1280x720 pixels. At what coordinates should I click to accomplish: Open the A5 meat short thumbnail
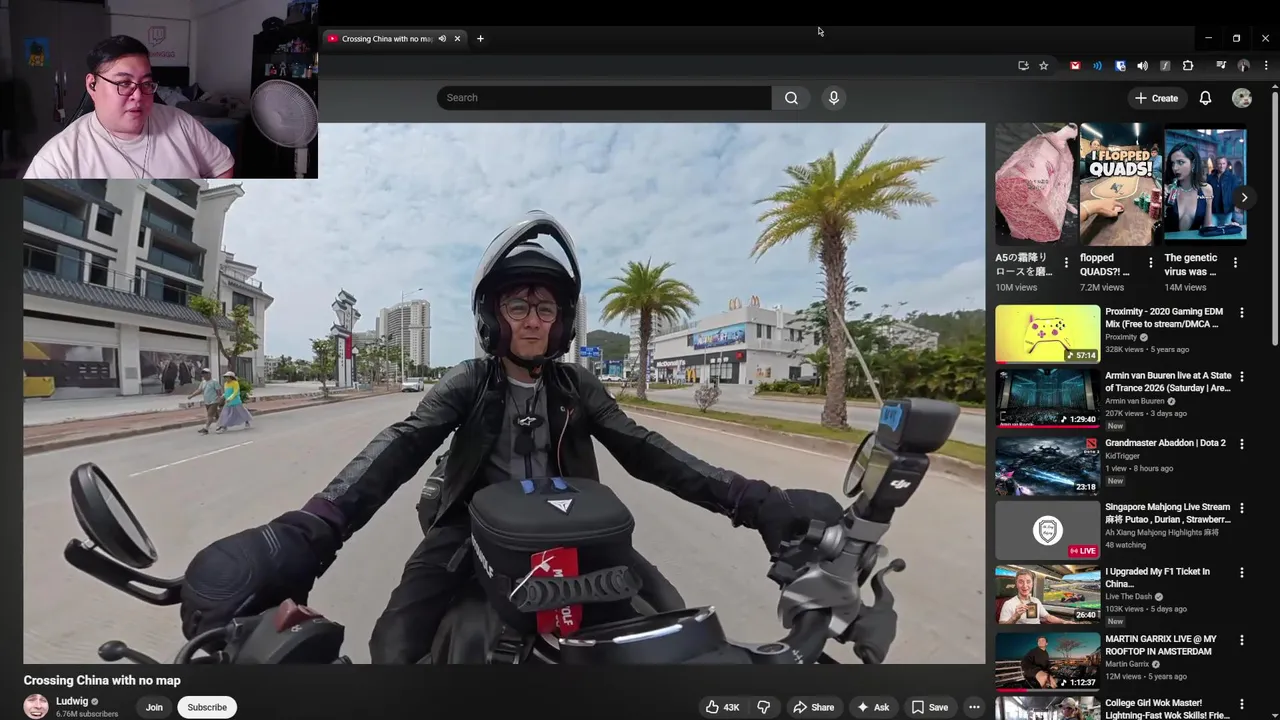1036,184
